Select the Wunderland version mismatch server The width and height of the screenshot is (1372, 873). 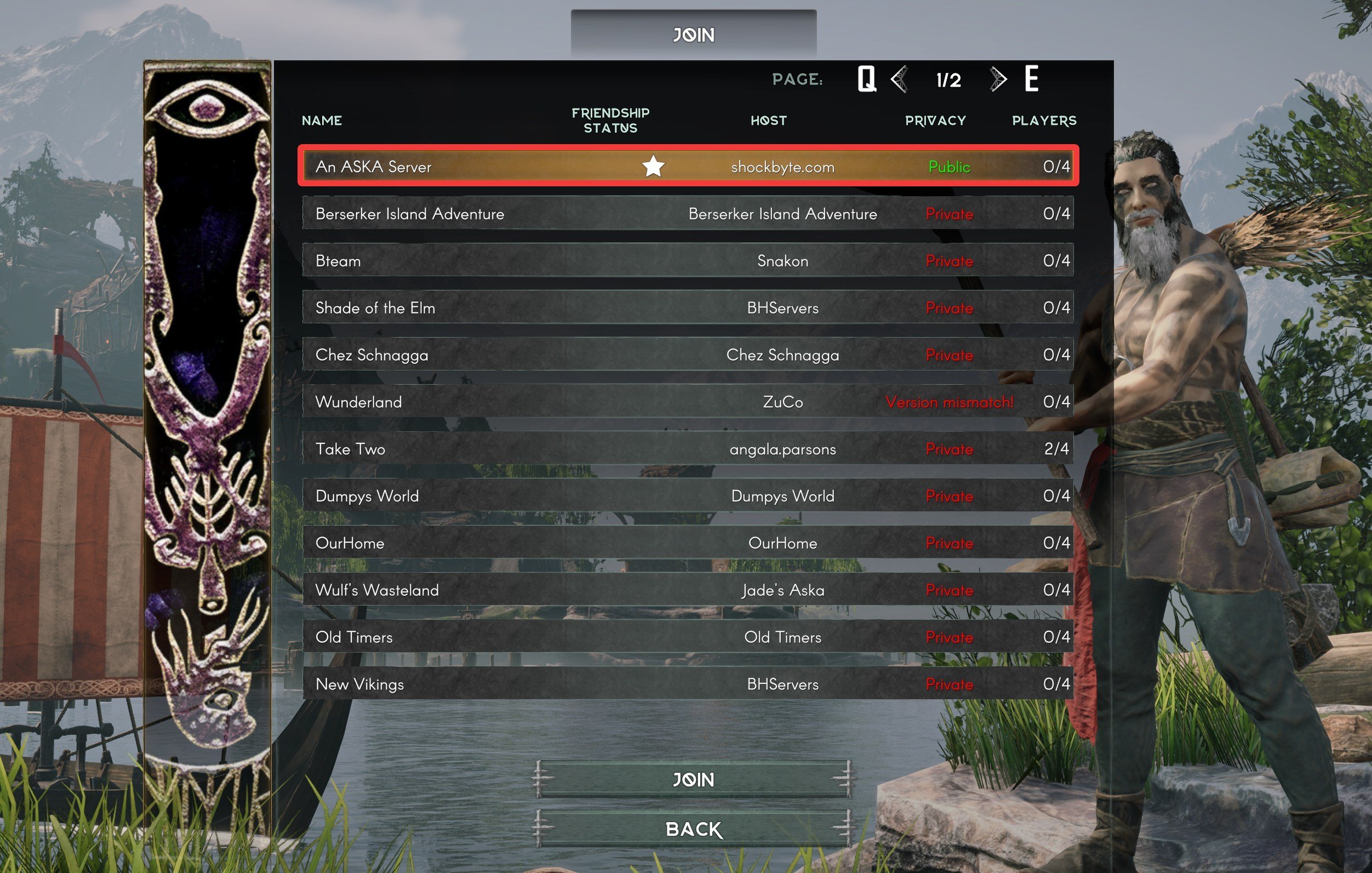coord(688,402)
